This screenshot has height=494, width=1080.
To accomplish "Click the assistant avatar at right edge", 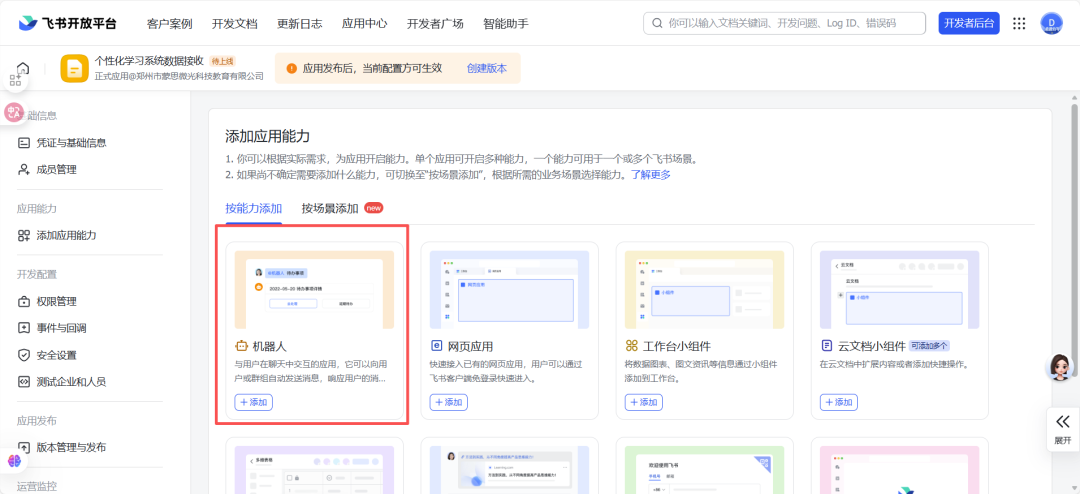I will [1060, 367].
